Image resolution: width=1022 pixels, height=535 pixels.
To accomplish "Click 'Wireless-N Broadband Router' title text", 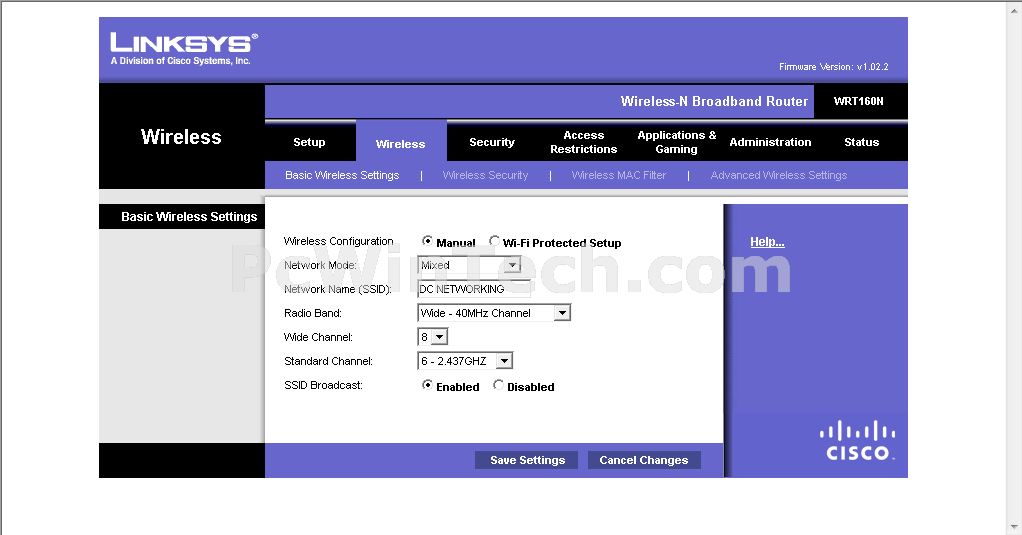I will point(714,101).
